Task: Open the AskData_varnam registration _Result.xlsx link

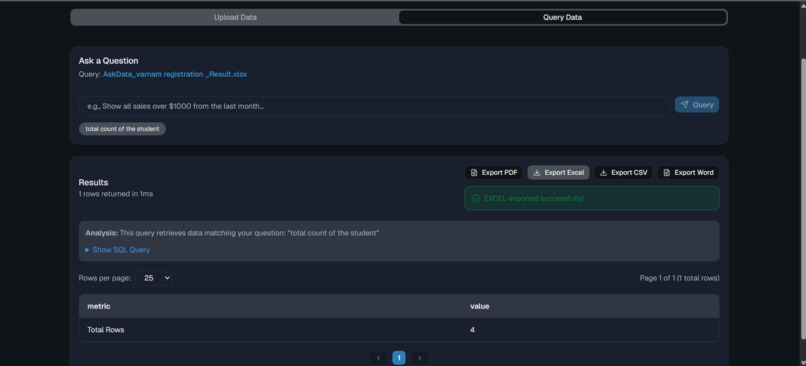Action: pyautogui.click(x=175, y=74)
